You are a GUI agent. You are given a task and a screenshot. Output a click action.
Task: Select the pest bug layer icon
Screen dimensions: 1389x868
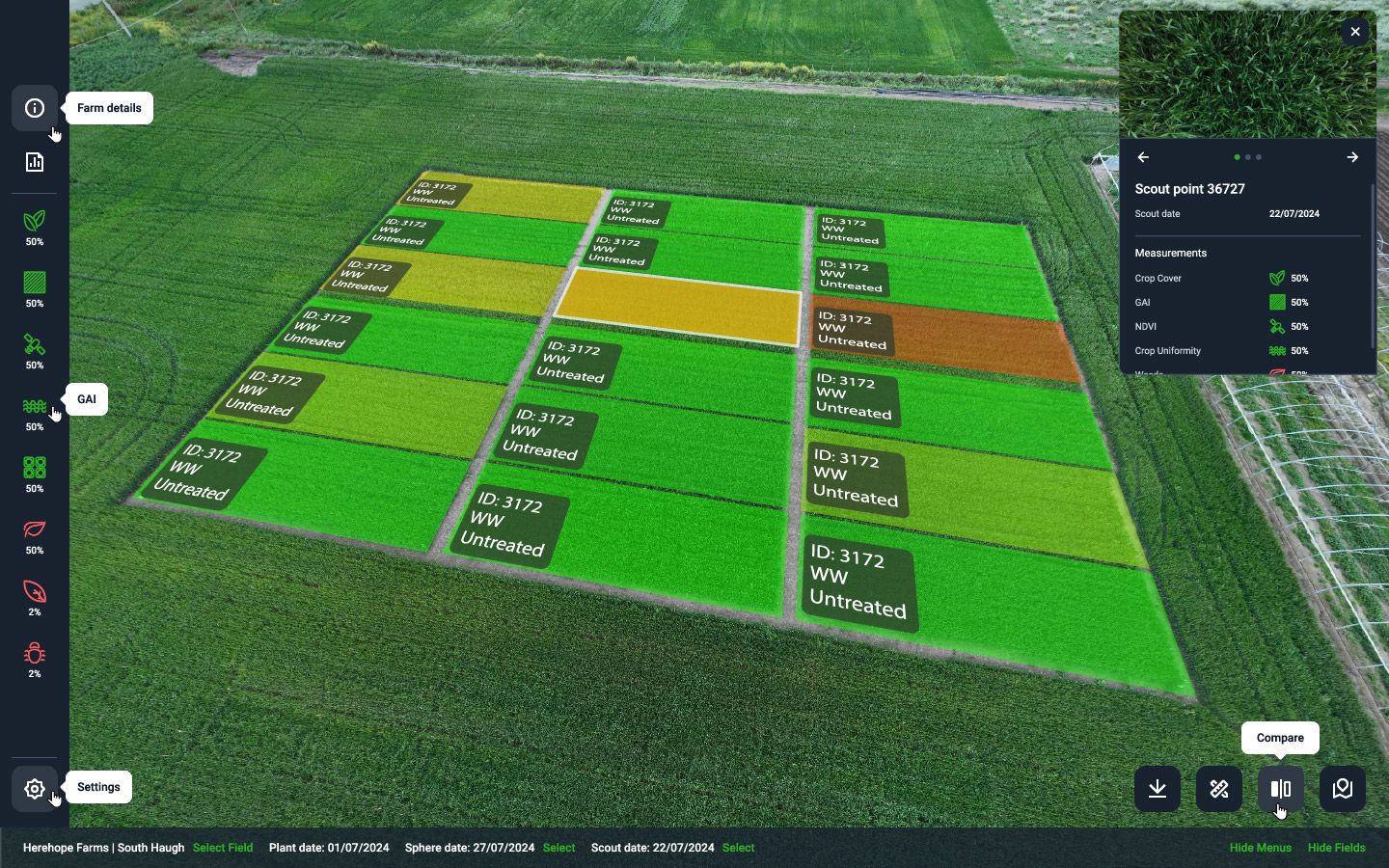pyautogui.click(x=35, y=654)
